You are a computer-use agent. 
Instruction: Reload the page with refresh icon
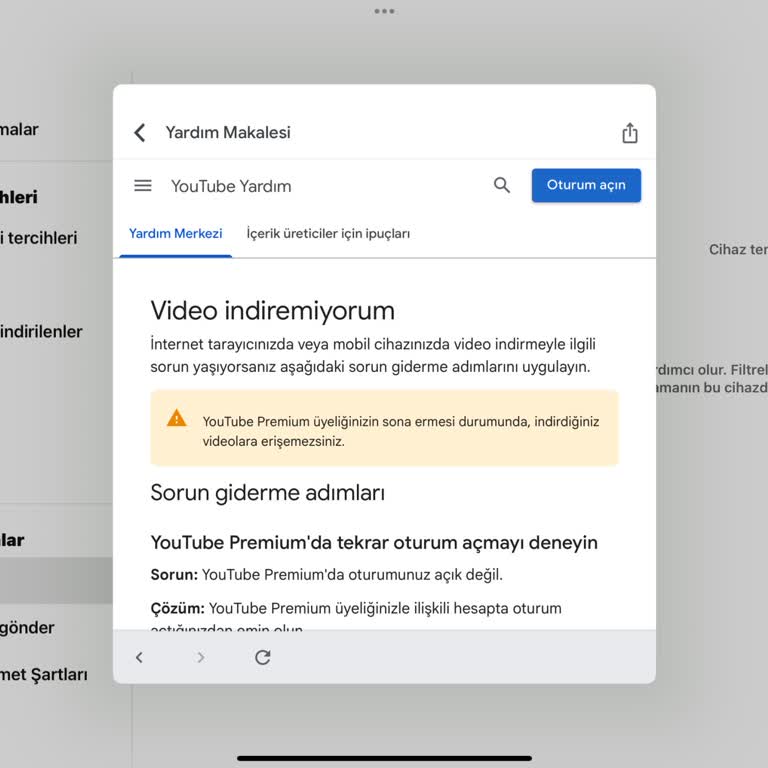(263, 657)
